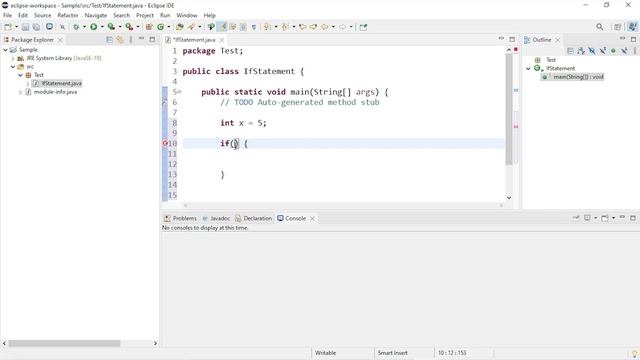The image size is (640, 360).
Task: Open the Source menu
Action: pos(42,15)
